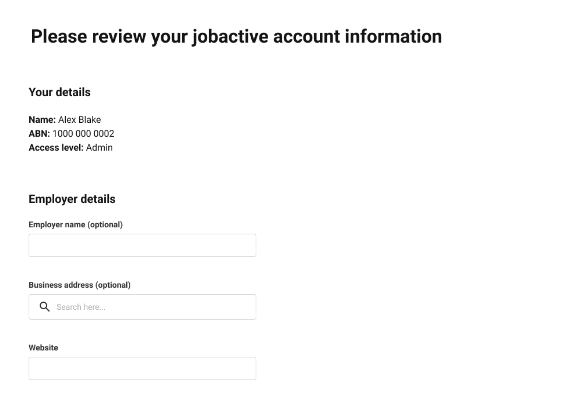Click the magnifier icon in Business address field
Image resolution: width=588 pixels, height=415 pixels.
(45, 307)
